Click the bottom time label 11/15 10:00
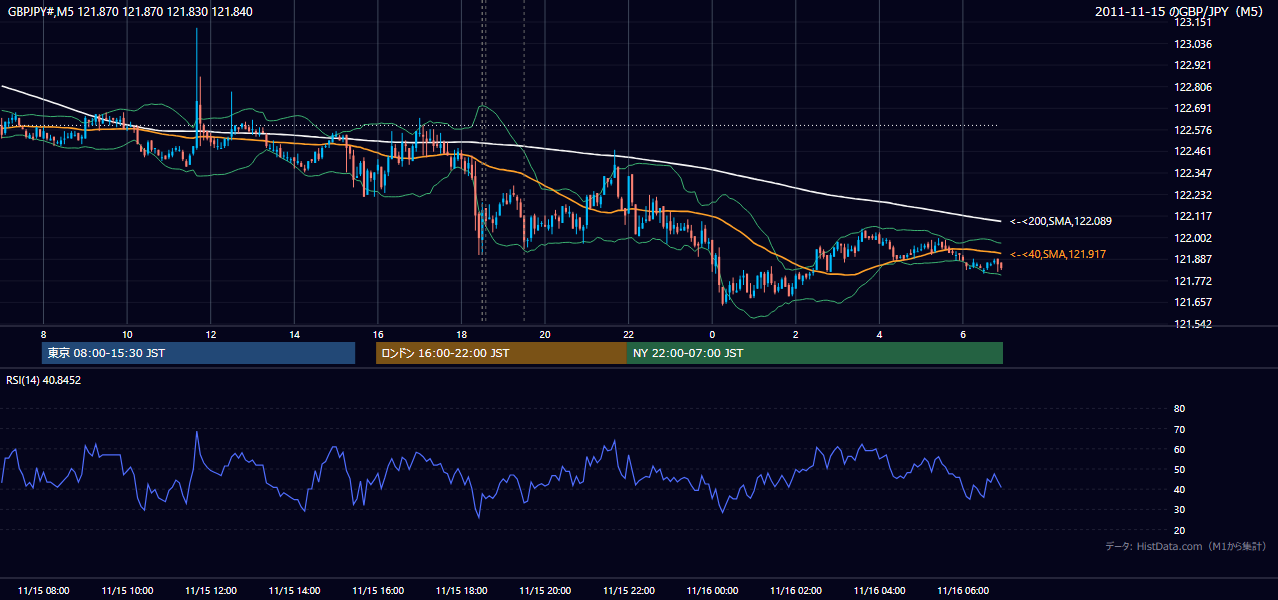 (x=127, y=591)
